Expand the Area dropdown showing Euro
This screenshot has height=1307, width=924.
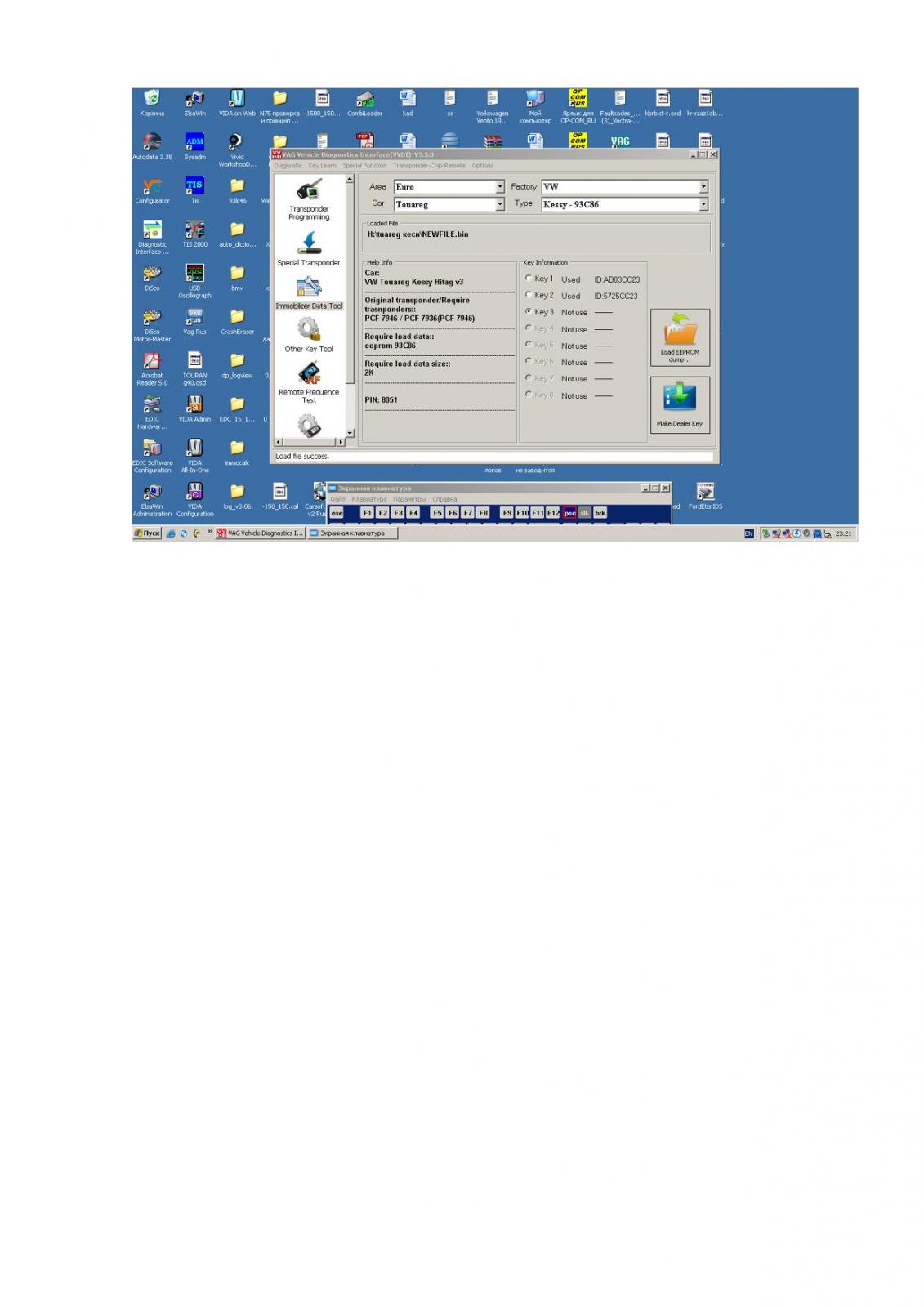[x=500, y=187]
